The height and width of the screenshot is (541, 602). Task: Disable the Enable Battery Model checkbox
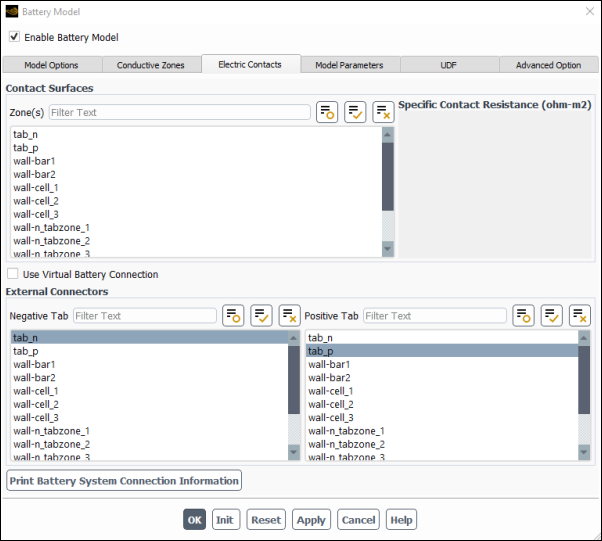14,37
